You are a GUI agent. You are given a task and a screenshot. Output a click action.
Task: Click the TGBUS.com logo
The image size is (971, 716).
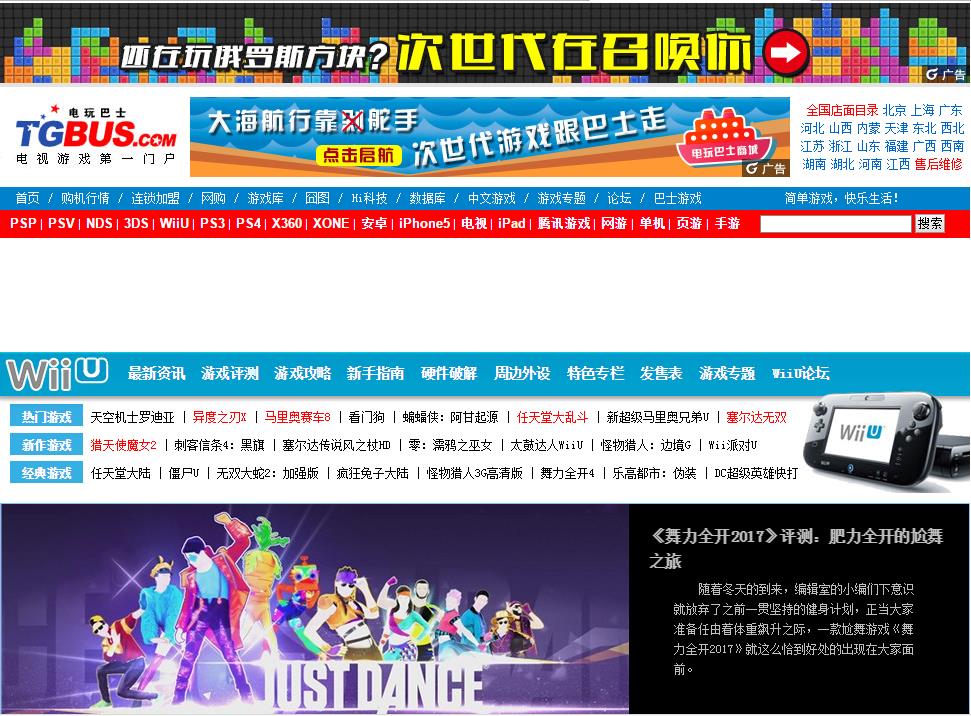pyautogui.click(x=96, y=136)
